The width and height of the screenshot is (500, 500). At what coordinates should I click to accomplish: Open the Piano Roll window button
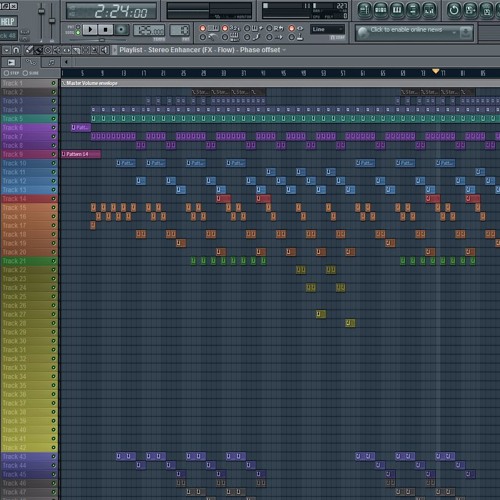pyautogui.click(x=397, y=10)
